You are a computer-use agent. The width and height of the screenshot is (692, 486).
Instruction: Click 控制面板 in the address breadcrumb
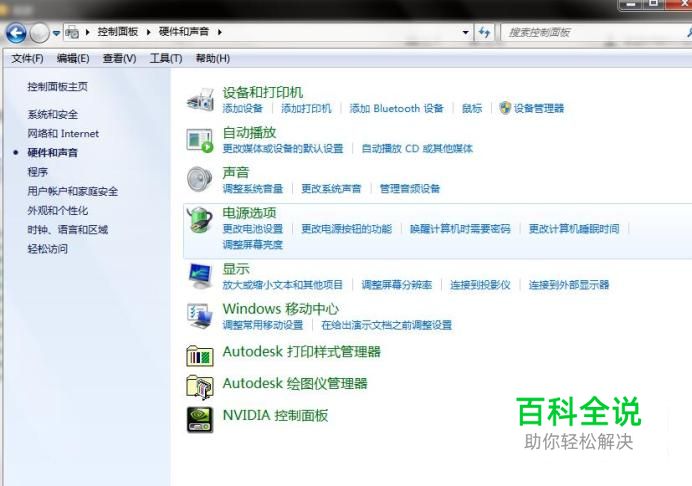tap(118, 32)
